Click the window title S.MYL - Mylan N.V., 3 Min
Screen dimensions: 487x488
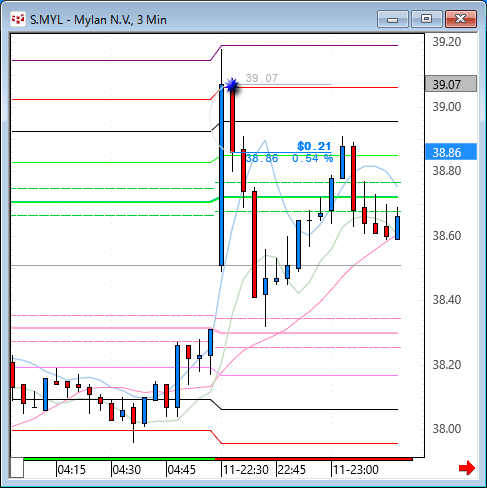(98, 20)
